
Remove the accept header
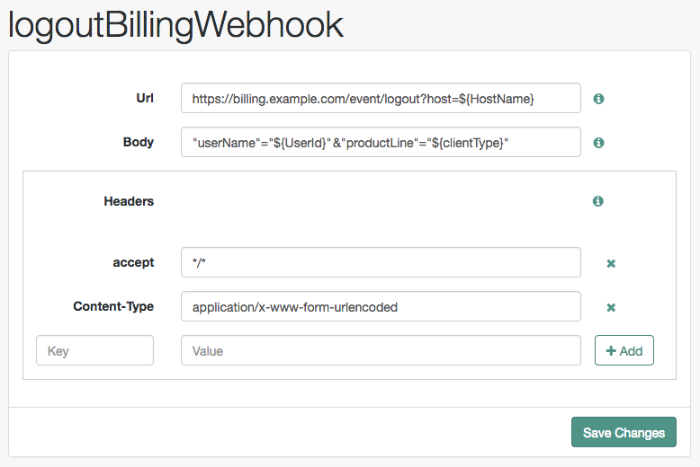pyautogui.click(x=611, y=263)
